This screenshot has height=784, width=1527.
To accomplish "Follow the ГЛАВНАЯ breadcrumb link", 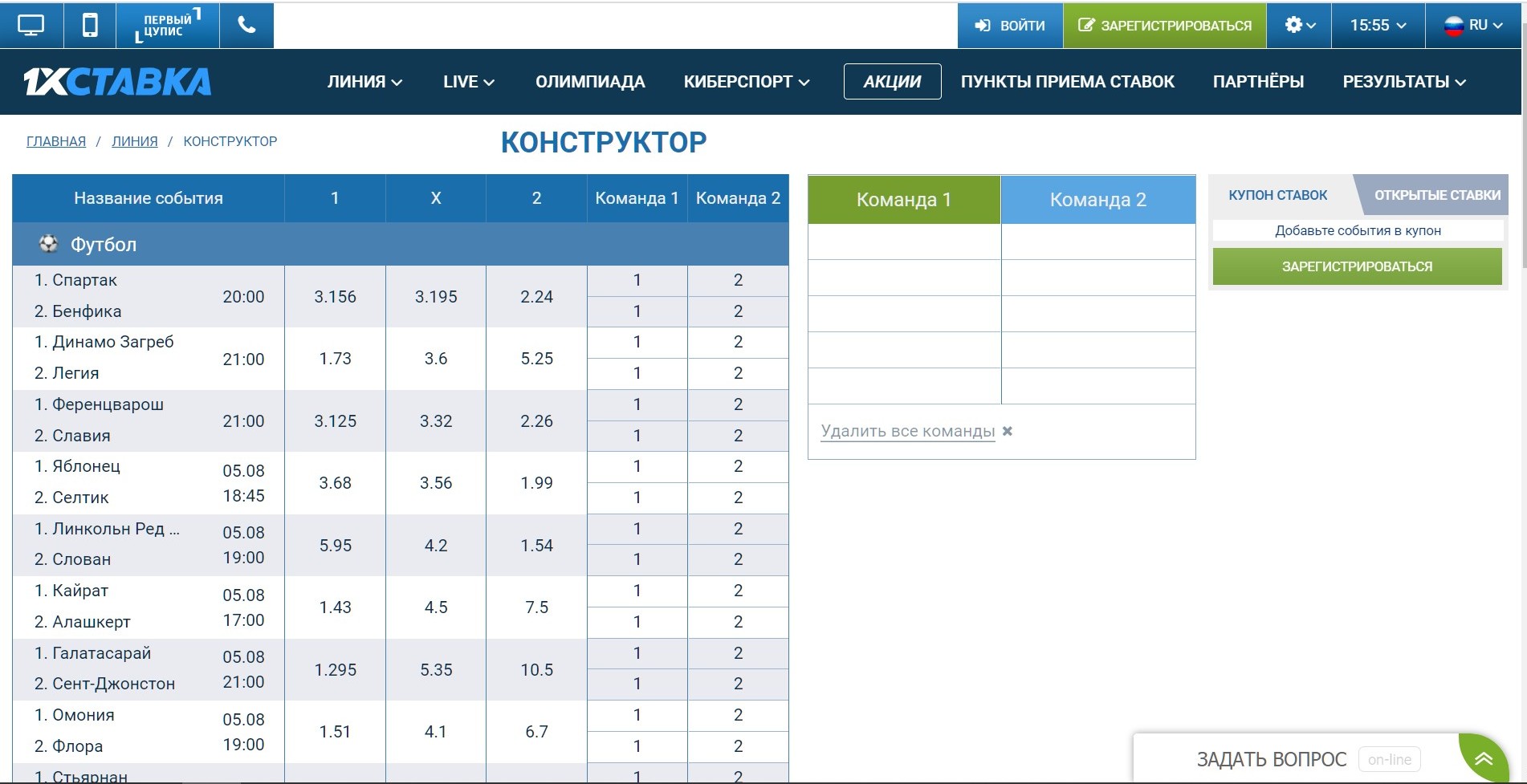I will point(56,141).
